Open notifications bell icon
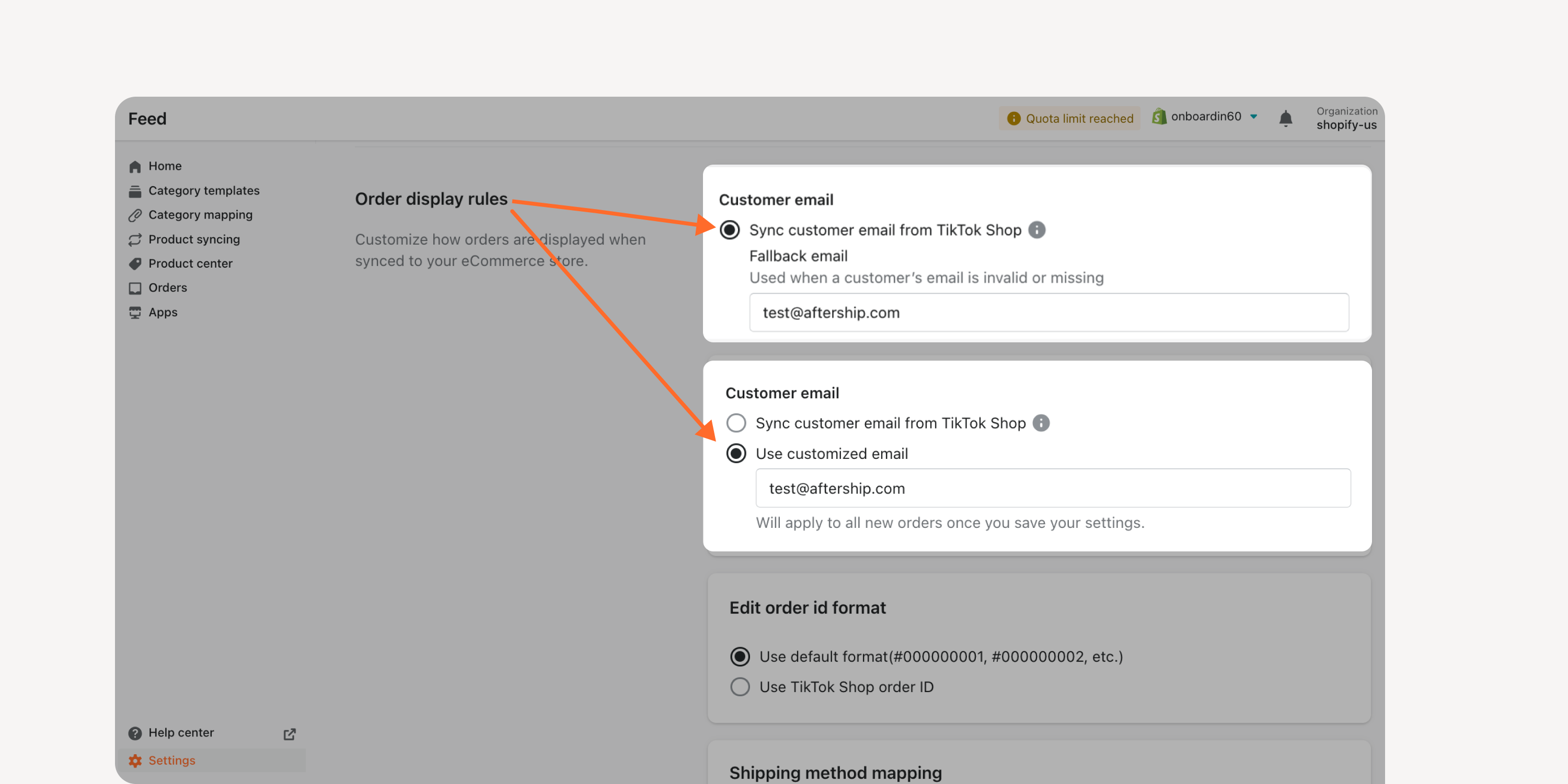The height and width of the screenshot is (784, 1568). click(x=1286, y=118)
